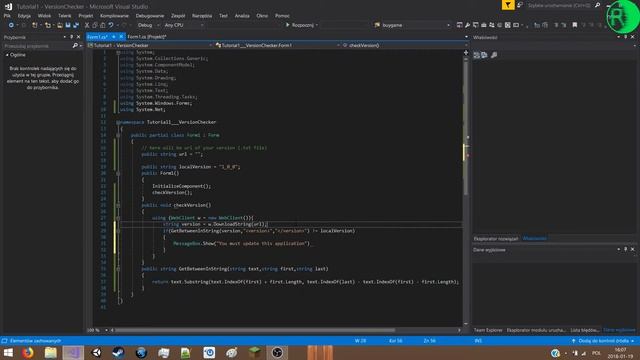This screenshot has height=360, width=640.
Task: Close the active Form1.cs tab
Action: [x=121, y=37]
